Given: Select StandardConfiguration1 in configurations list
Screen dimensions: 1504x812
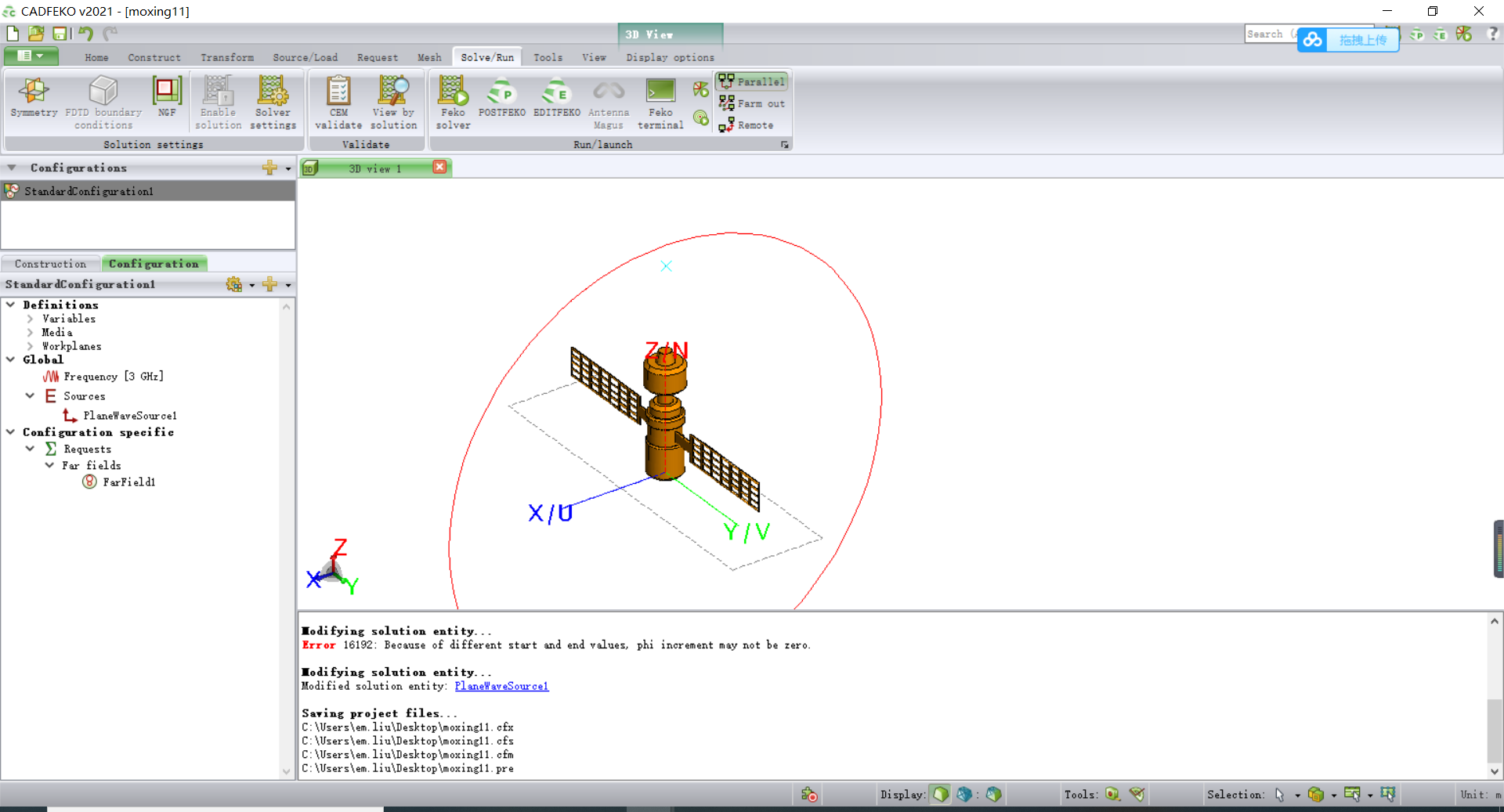Looking at the screenshot, I should (148, 191).
